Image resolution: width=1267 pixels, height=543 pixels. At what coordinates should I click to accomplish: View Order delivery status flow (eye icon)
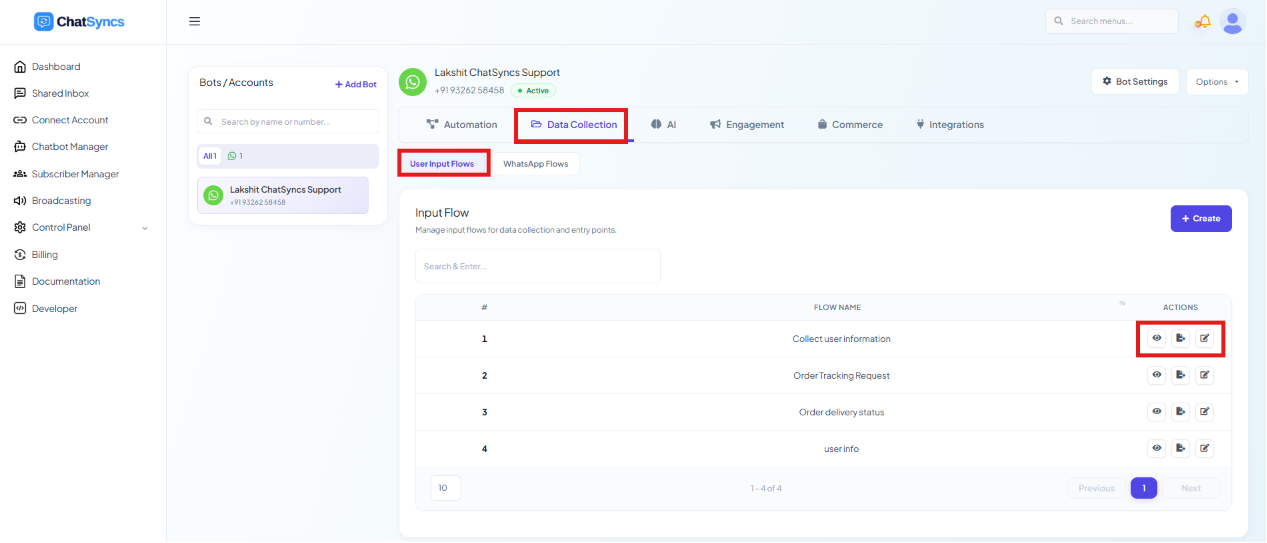click(x=1157, y=412)
